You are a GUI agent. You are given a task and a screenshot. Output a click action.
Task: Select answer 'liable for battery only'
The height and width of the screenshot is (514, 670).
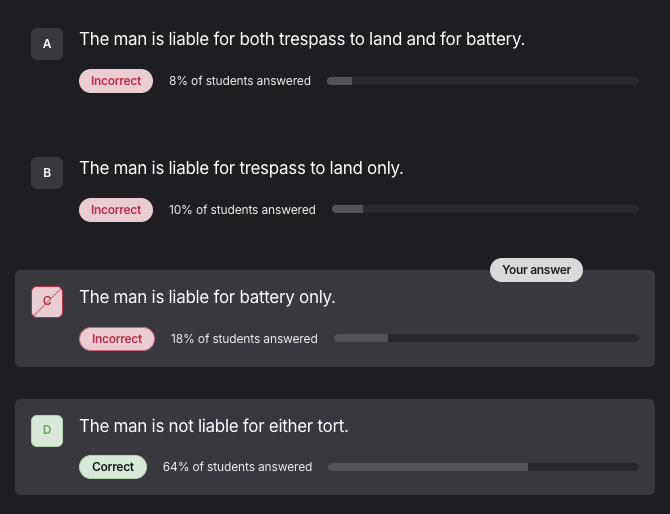point(207,297)
